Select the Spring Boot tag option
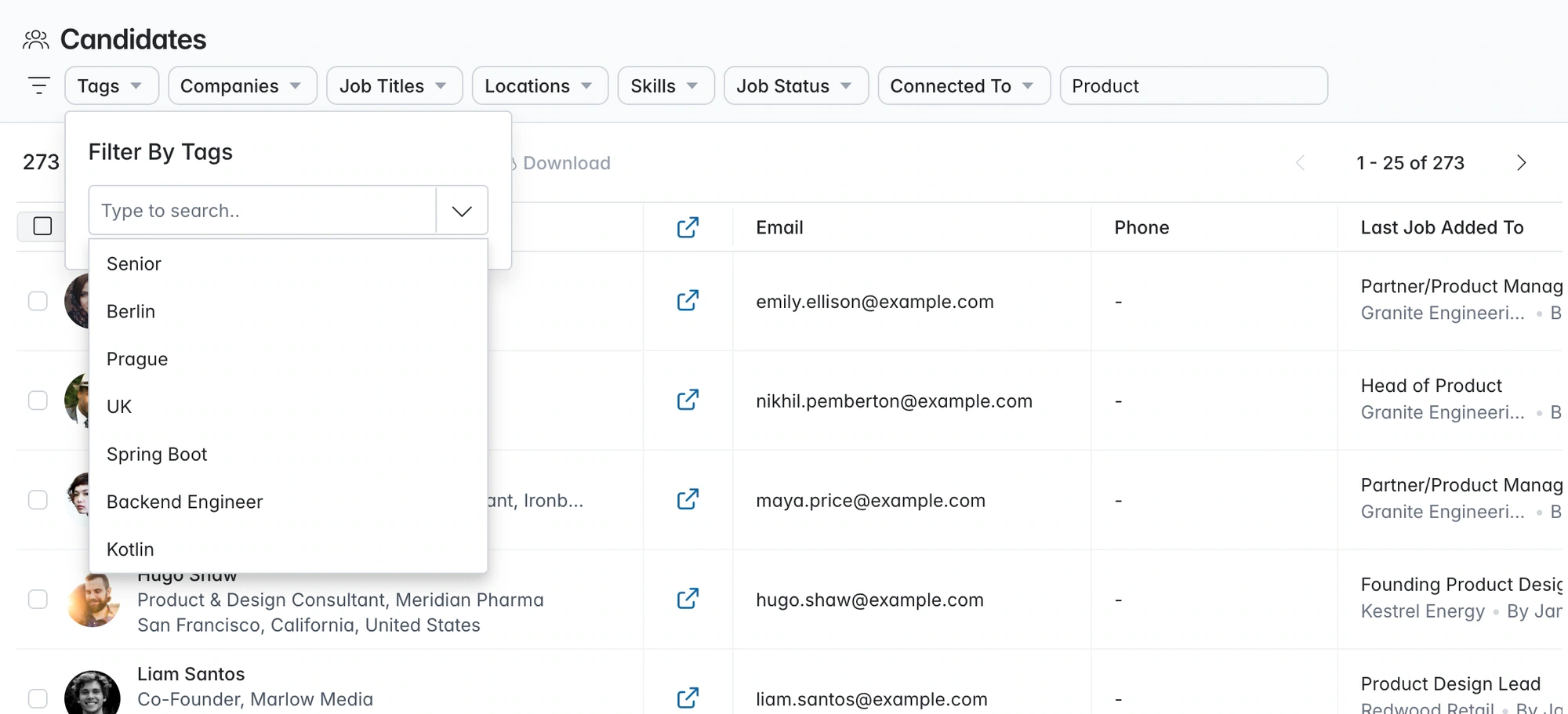Screen dimensions: 1568x714 point(289,455)
